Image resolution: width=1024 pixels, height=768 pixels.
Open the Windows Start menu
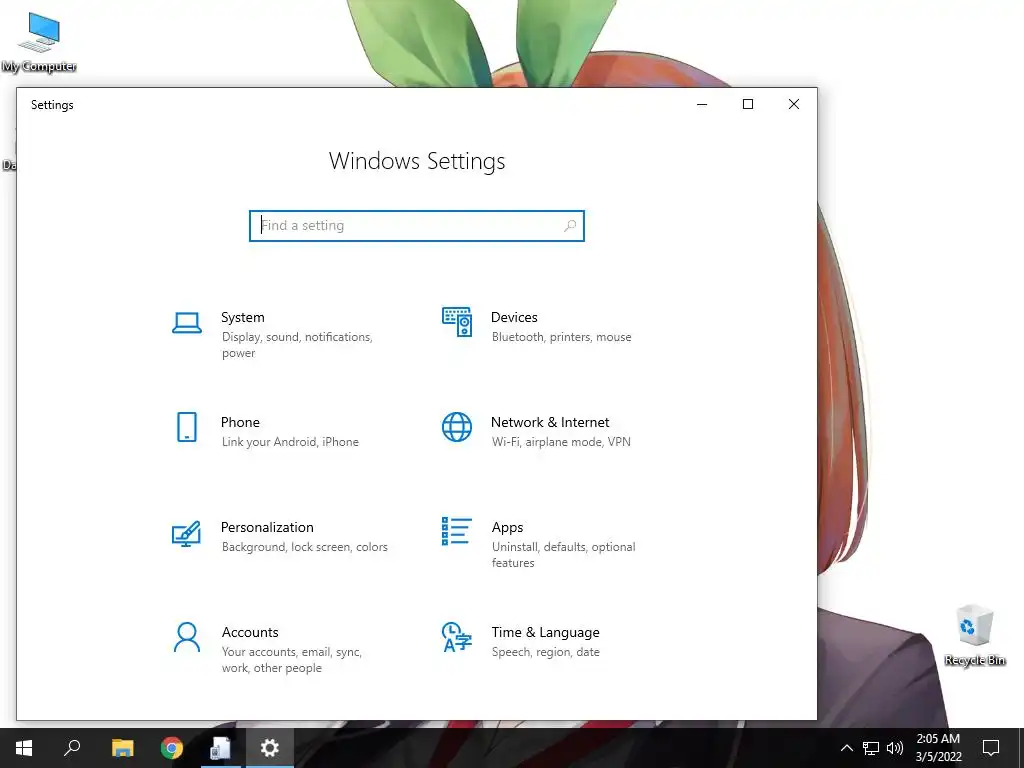(24, 748)
